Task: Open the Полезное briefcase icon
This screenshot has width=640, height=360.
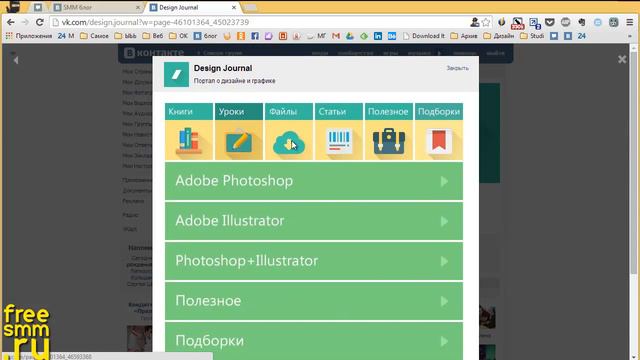Action: pos(389,141)
